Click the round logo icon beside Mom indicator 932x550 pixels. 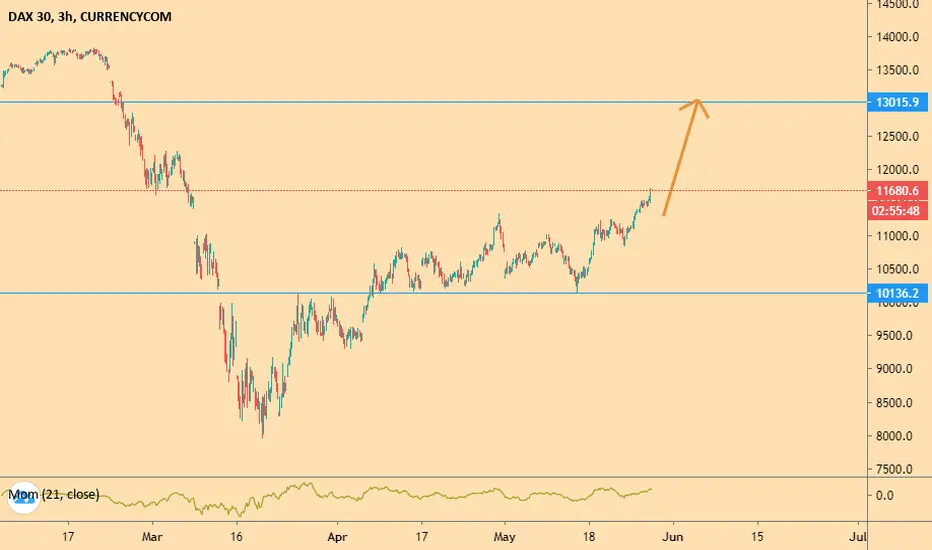pos(23,498)
